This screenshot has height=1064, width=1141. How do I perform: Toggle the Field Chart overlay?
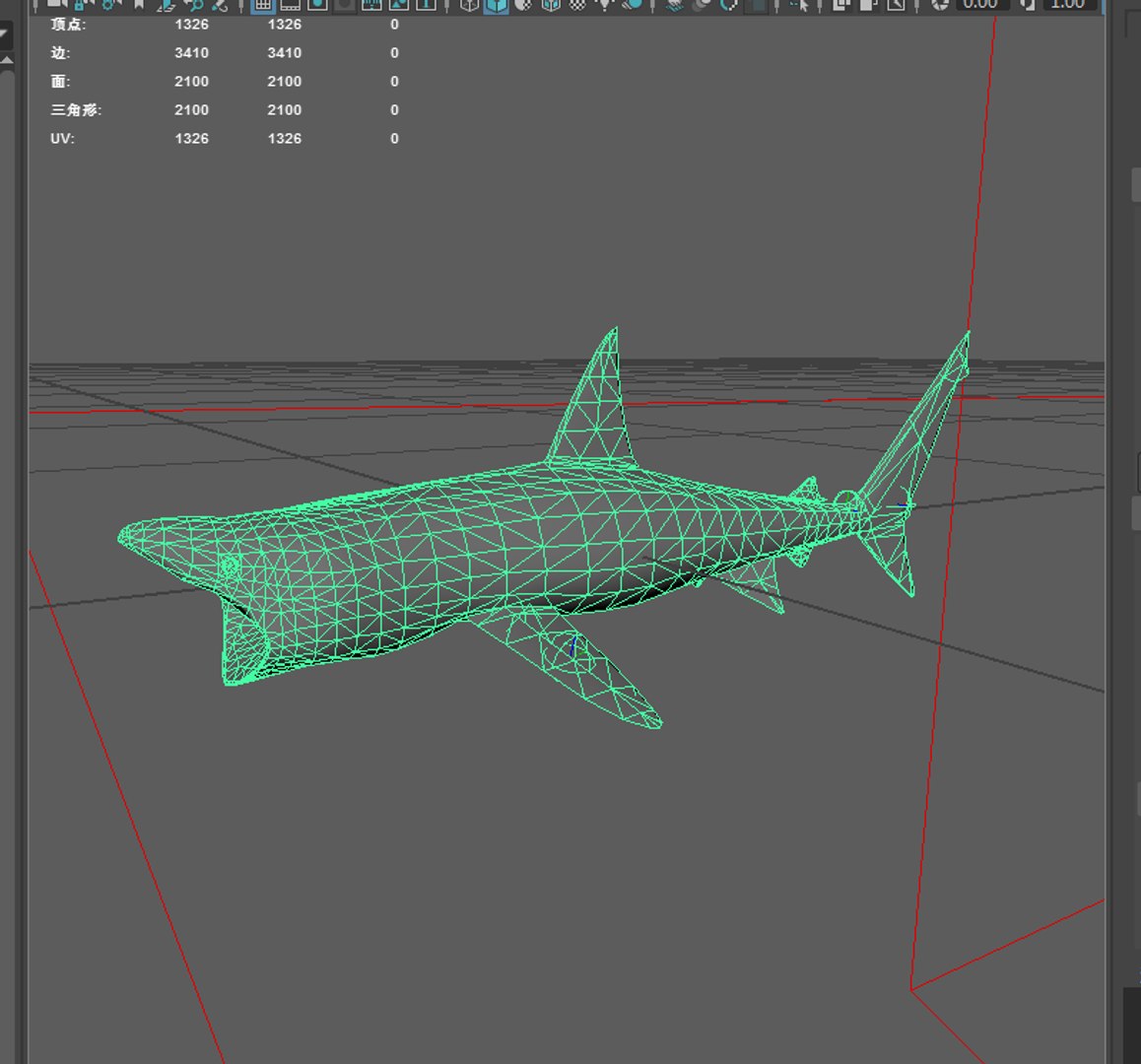(x=371, y=4)
